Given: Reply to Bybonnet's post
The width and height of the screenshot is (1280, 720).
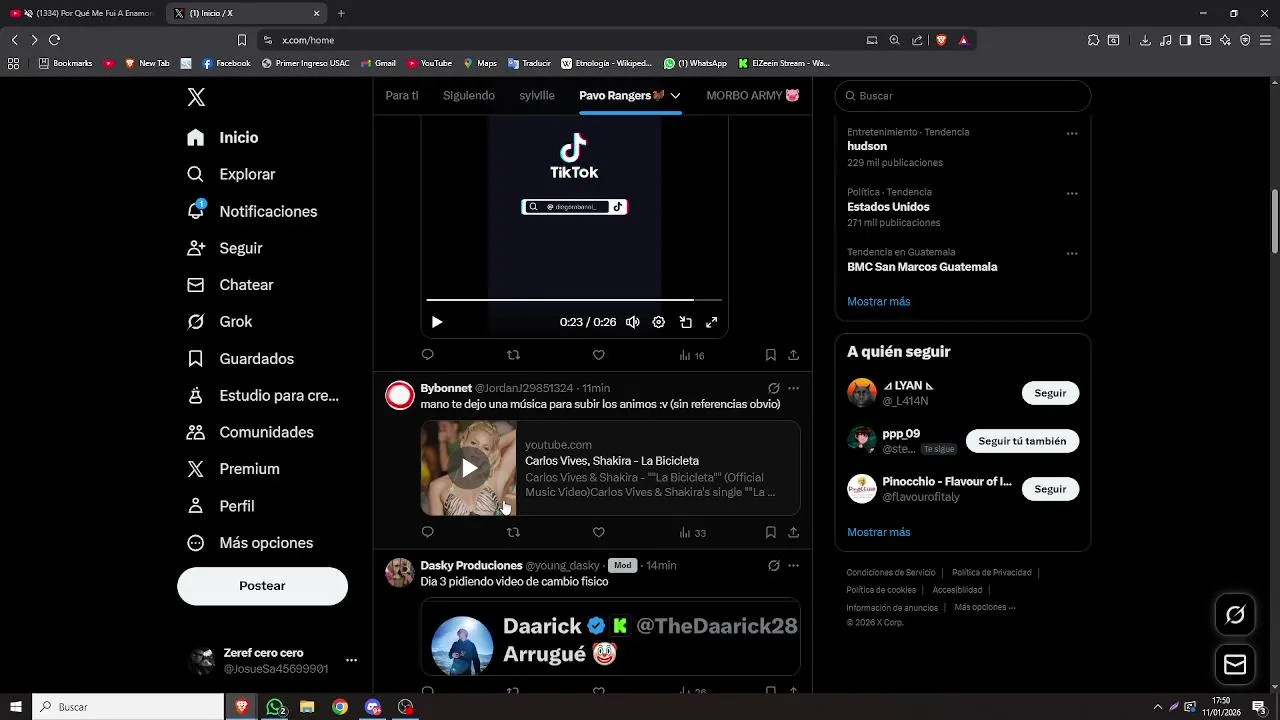Looking at the screenshot, I should coord(428,533).
